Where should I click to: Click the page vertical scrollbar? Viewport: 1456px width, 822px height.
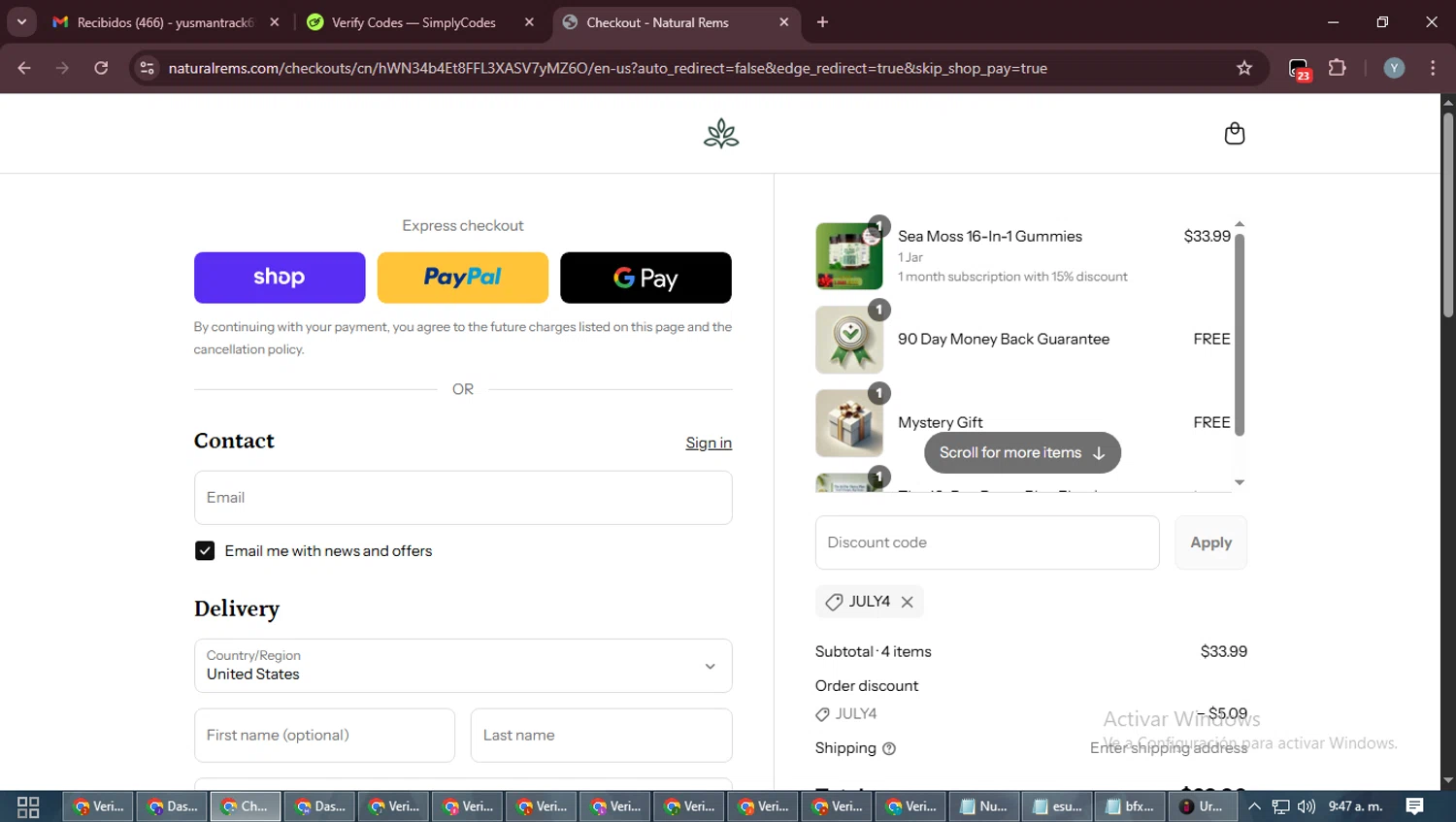[1448, 215]
